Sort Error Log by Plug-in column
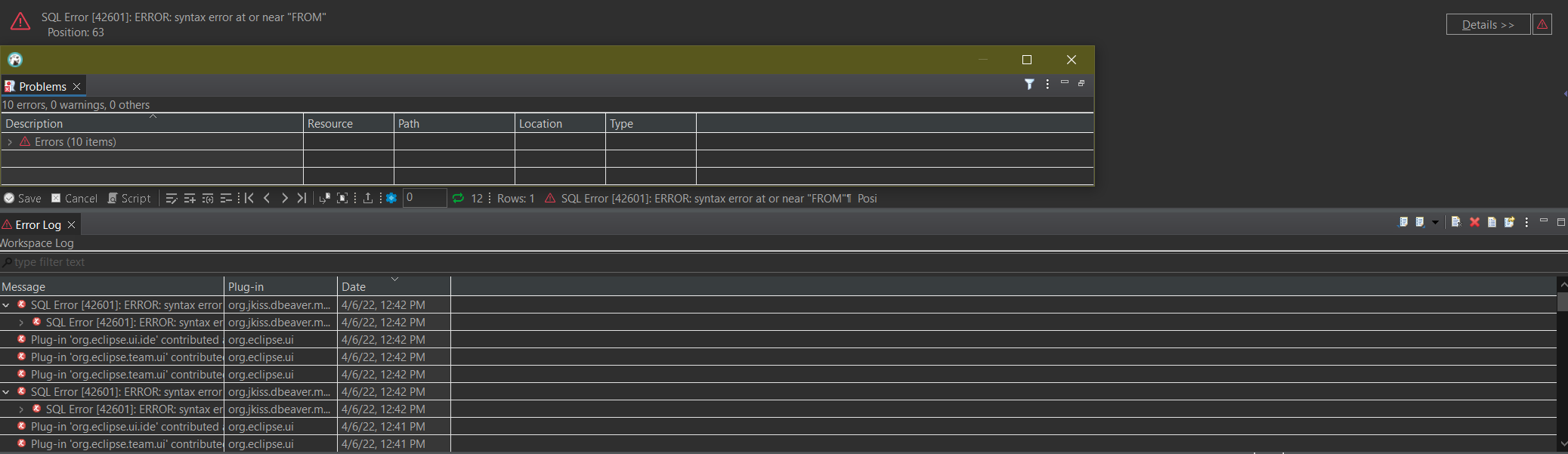1568x454 pixels. coord(281,287)
